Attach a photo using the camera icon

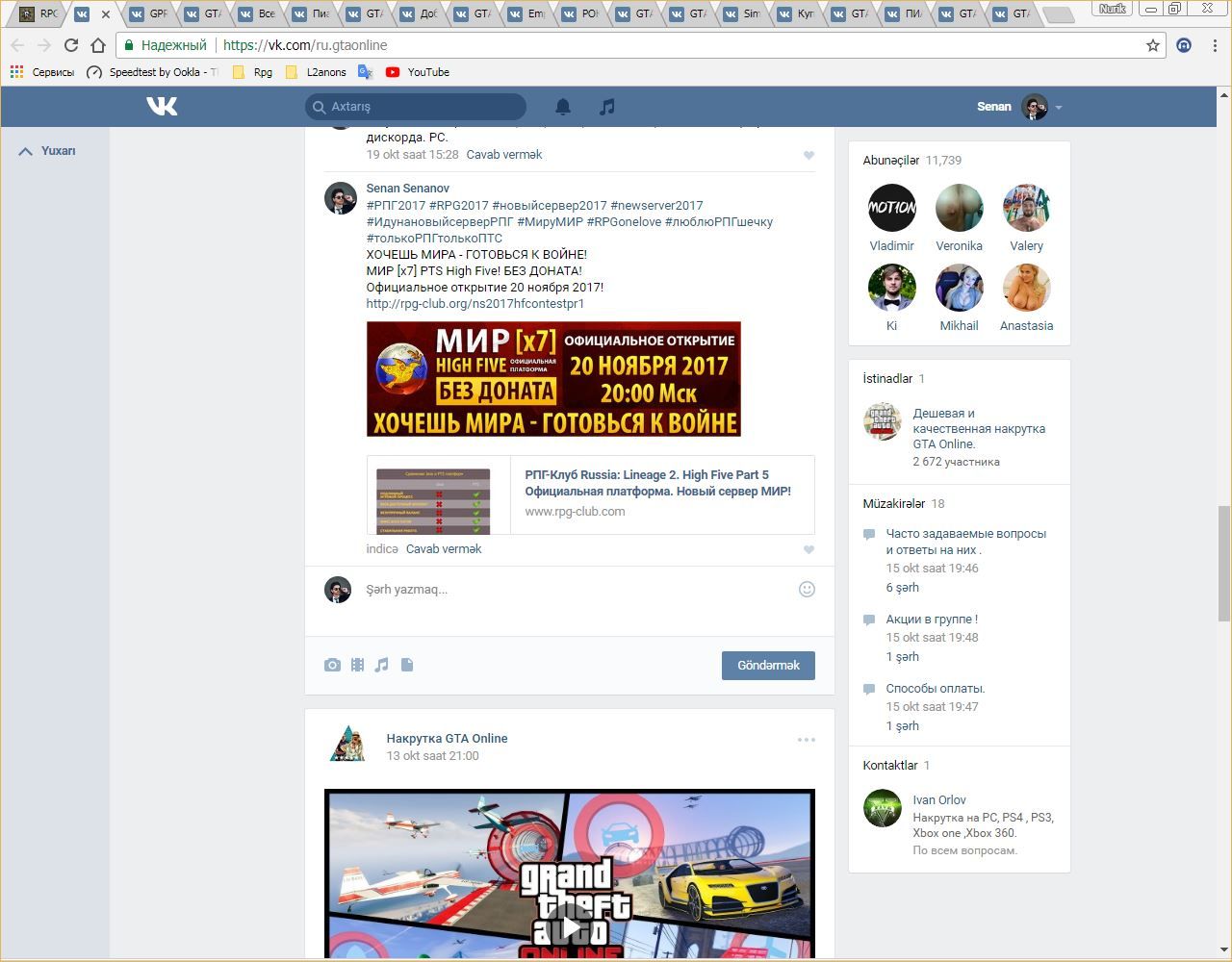(x=332, y=665)
